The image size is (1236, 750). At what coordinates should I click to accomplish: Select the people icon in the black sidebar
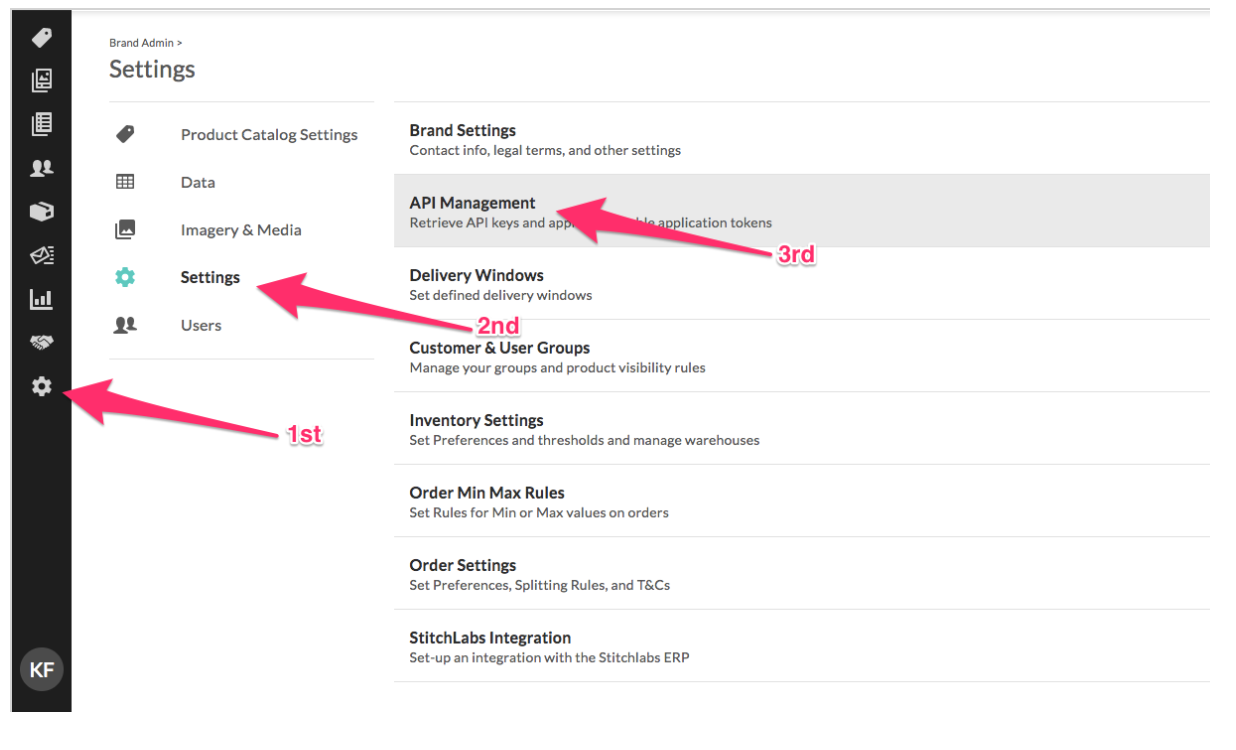(41, 168)
